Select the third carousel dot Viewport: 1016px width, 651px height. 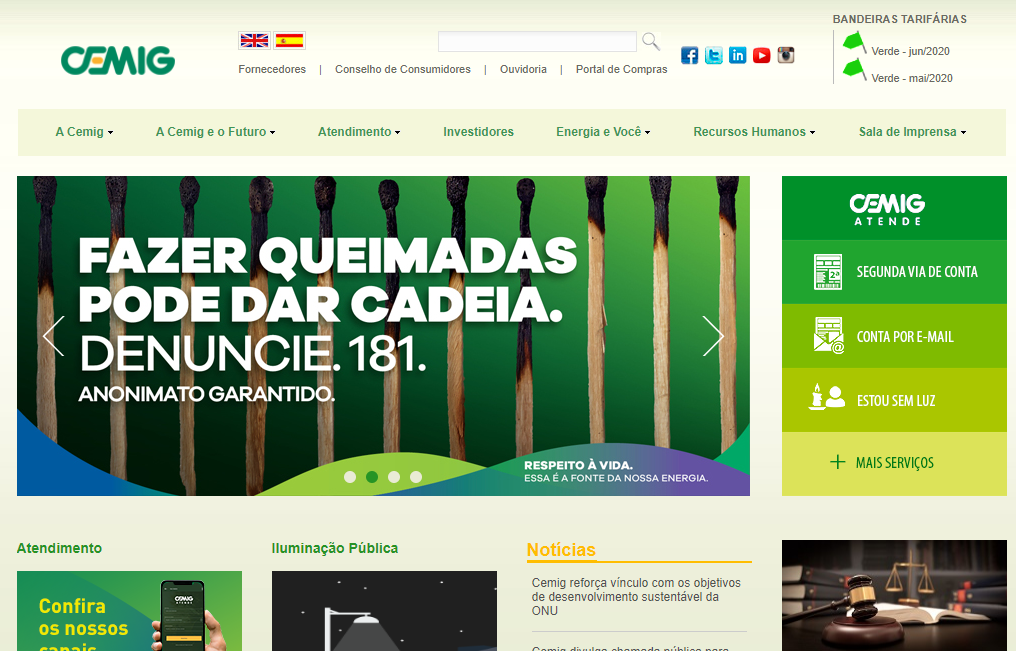(x=394, y=477)
